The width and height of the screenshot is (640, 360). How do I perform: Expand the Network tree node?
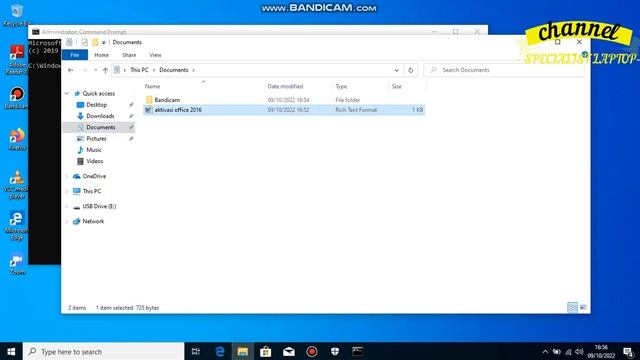click(x=67, y=221)
